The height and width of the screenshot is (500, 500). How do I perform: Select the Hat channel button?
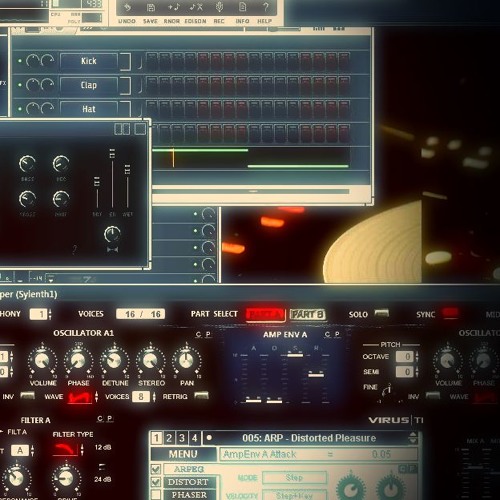(x=89, y=109)
